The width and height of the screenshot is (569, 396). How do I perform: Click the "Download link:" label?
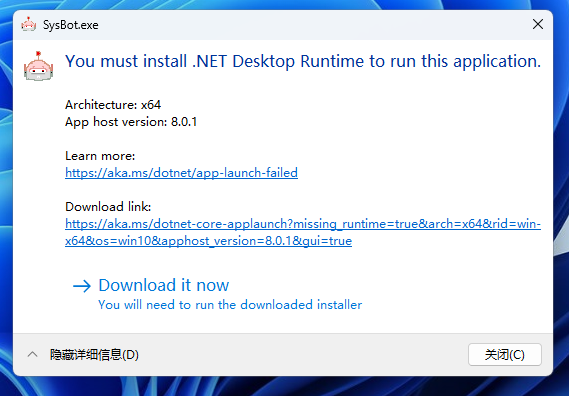(x=108, y=207)
